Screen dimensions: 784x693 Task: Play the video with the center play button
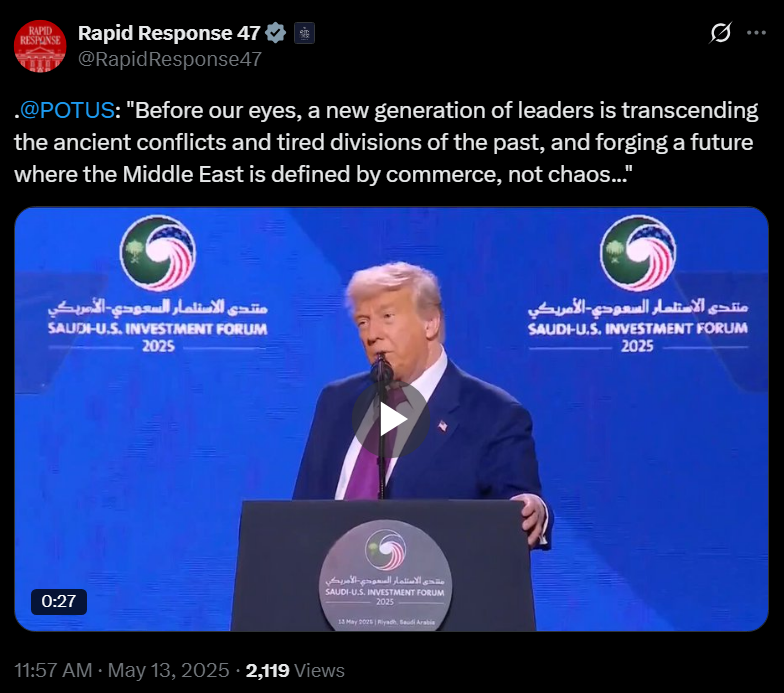click(390, 419)
